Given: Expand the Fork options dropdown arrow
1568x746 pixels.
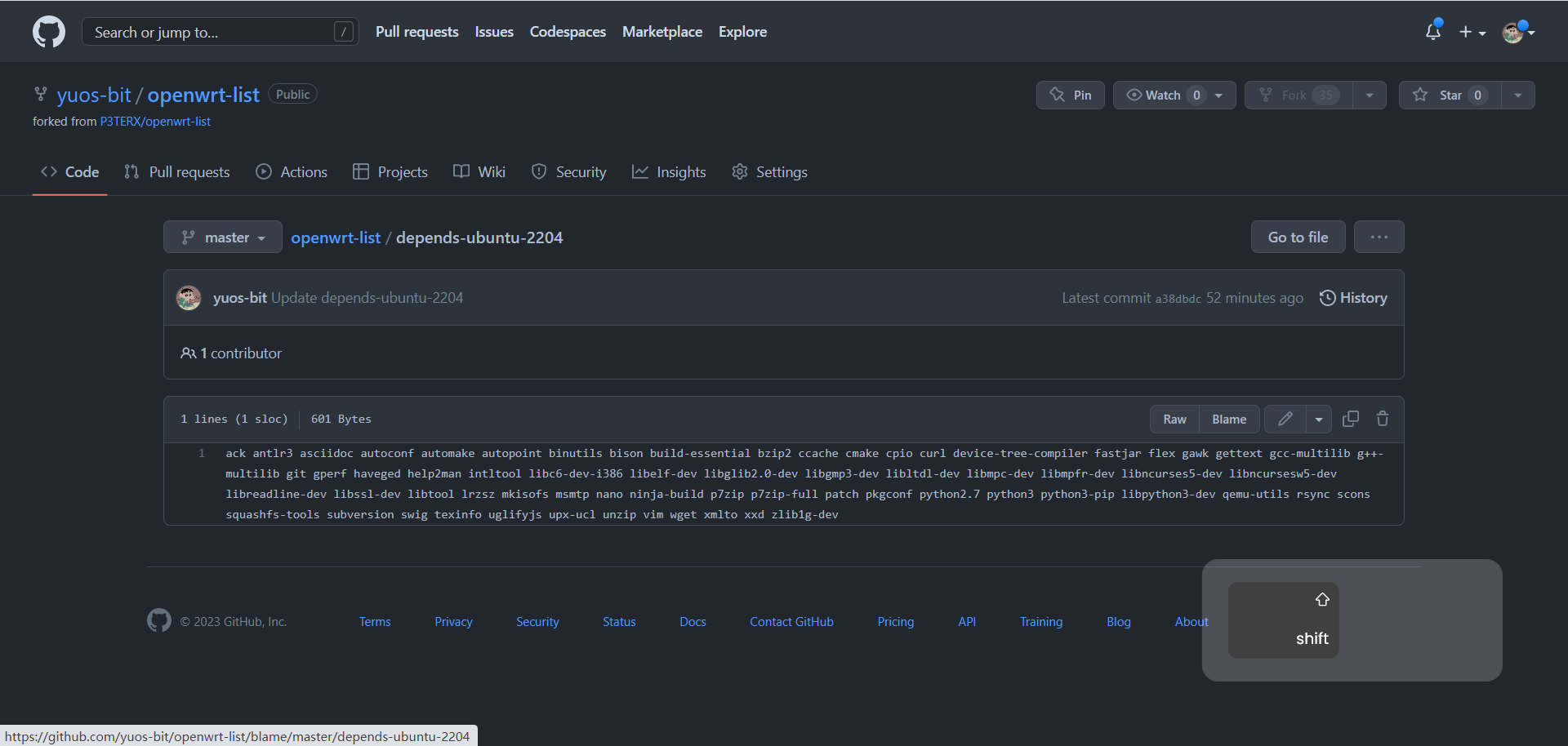Looking at the screenshot, I should tap(1370, 95).
